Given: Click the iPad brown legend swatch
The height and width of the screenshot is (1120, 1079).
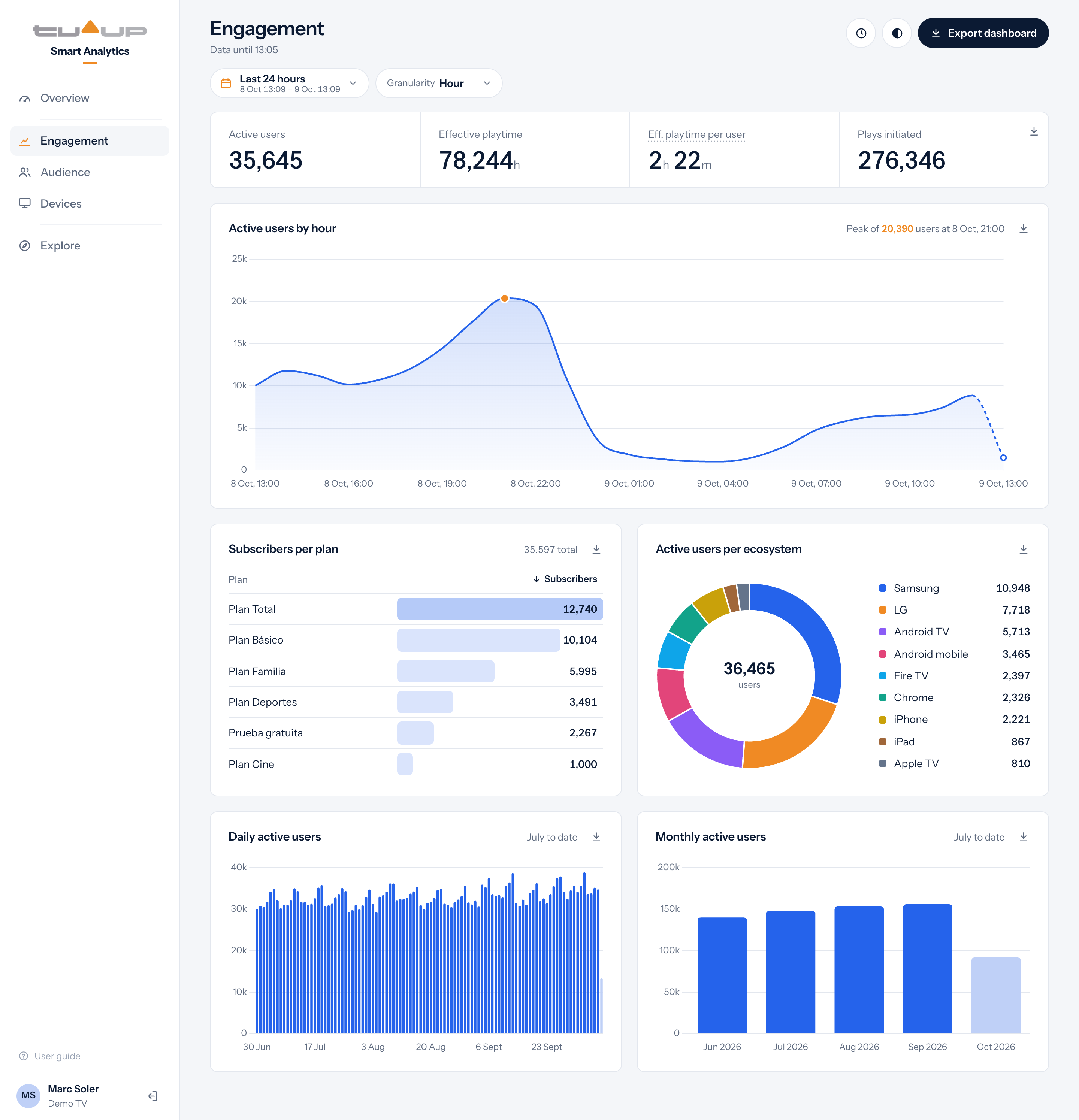Looking at the screenshot, I should [882, 741].
